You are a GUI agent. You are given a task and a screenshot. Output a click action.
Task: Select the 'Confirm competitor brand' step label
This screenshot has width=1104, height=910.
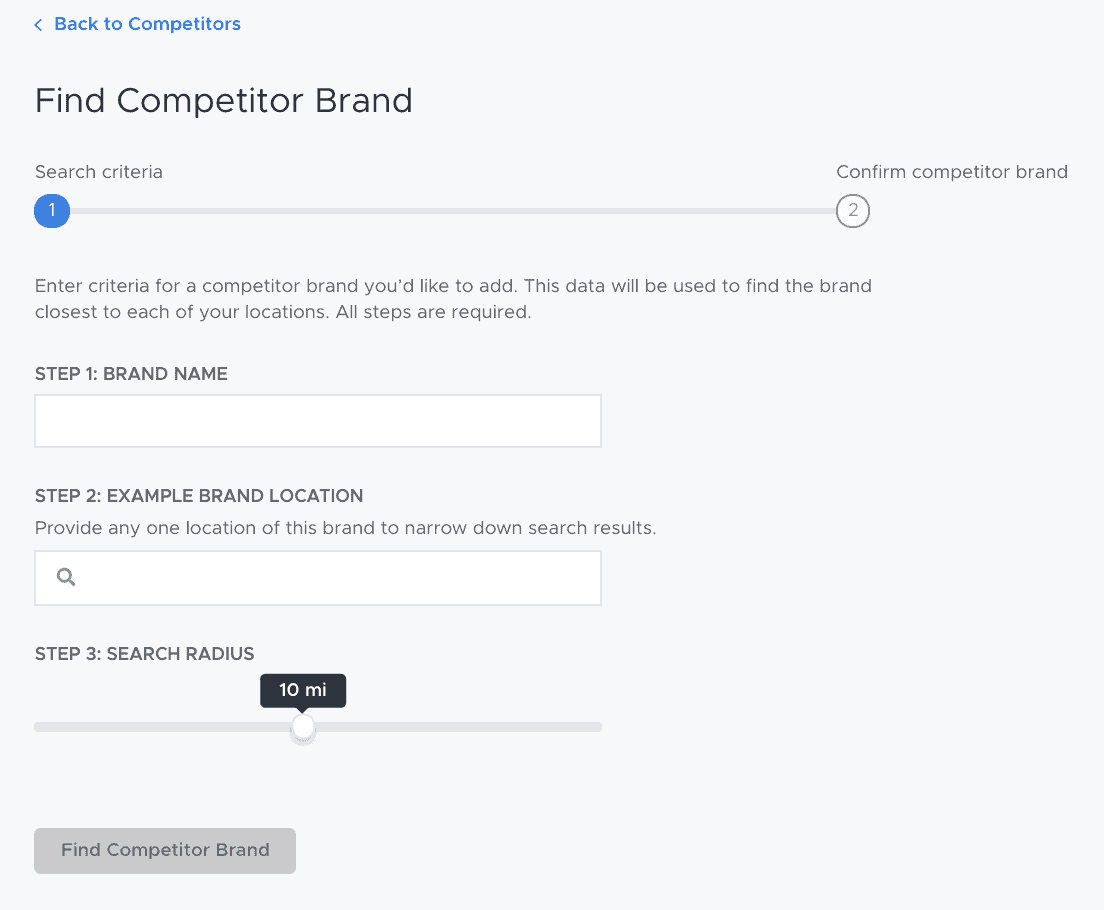tap(951, 172)
